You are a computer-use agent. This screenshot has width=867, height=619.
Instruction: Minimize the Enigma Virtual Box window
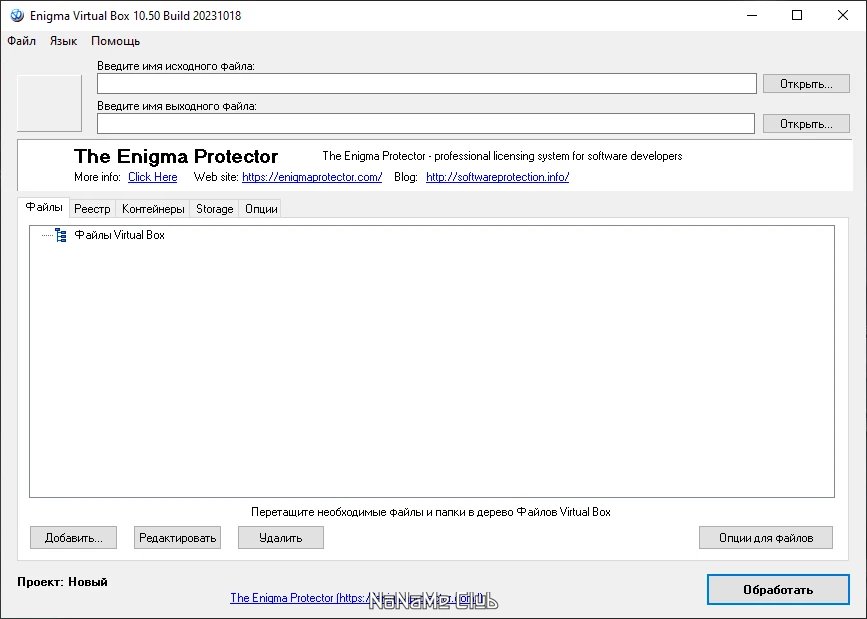click(752, 15)
